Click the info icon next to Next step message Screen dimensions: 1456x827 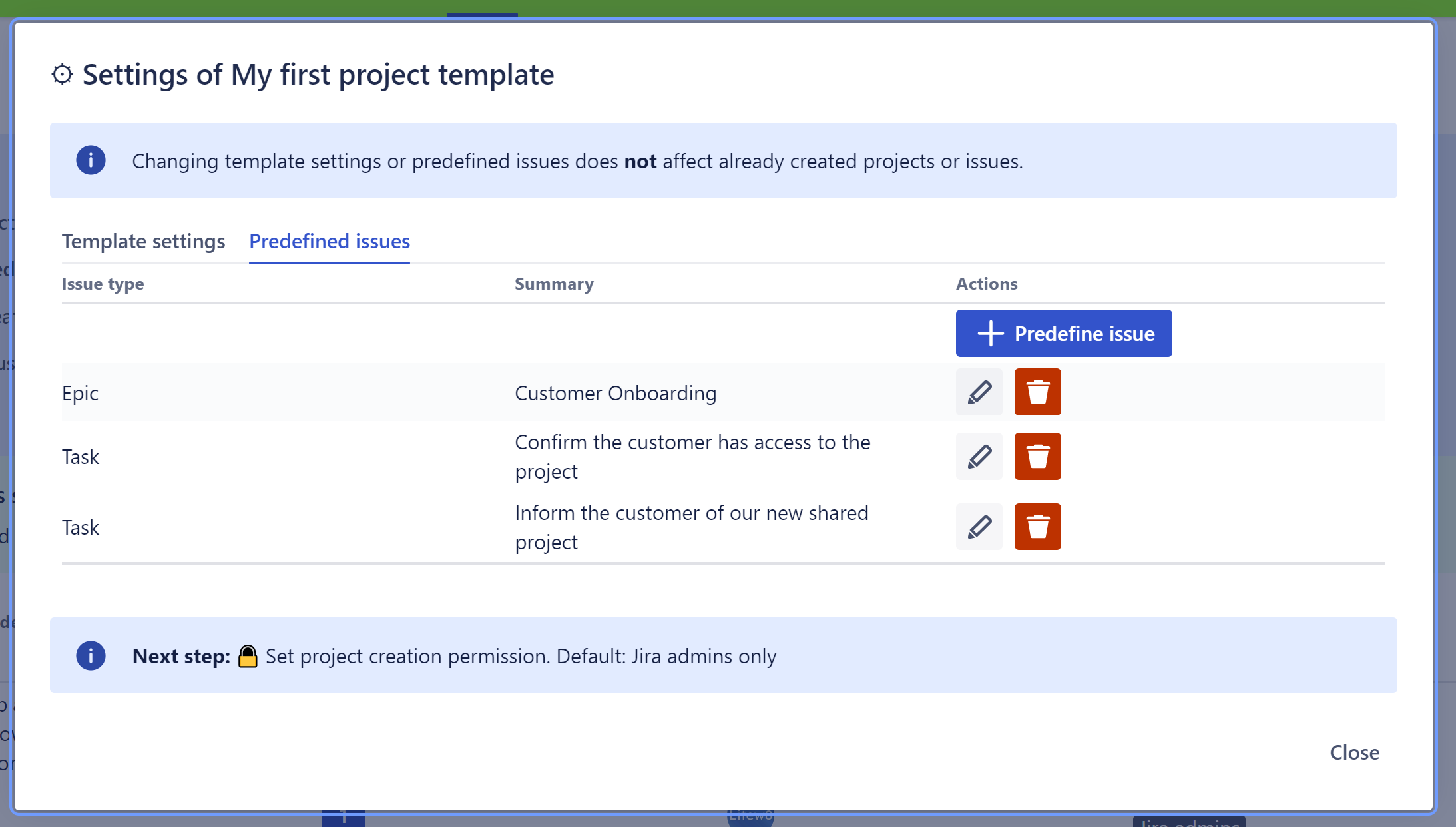[x=91, y=656]
